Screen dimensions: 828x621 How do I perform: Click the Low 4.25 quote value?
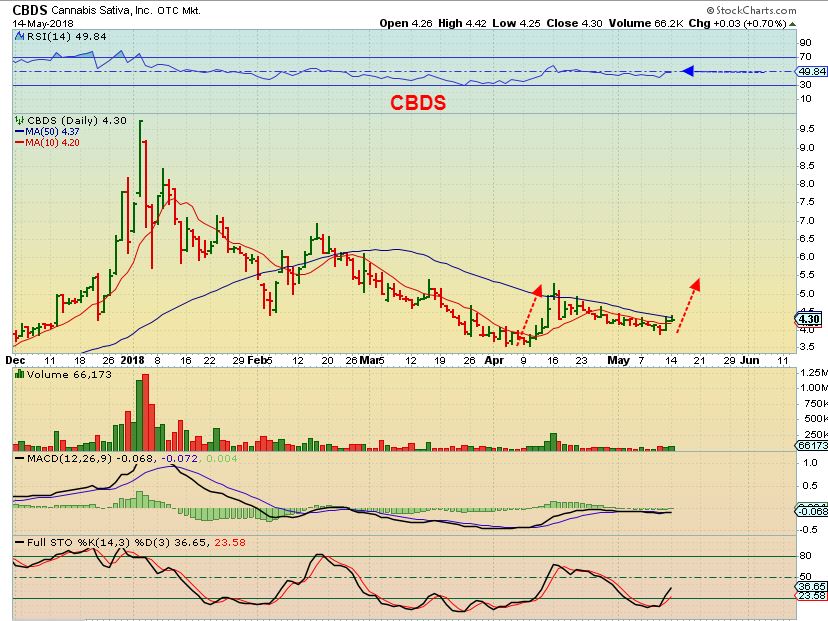516,23
